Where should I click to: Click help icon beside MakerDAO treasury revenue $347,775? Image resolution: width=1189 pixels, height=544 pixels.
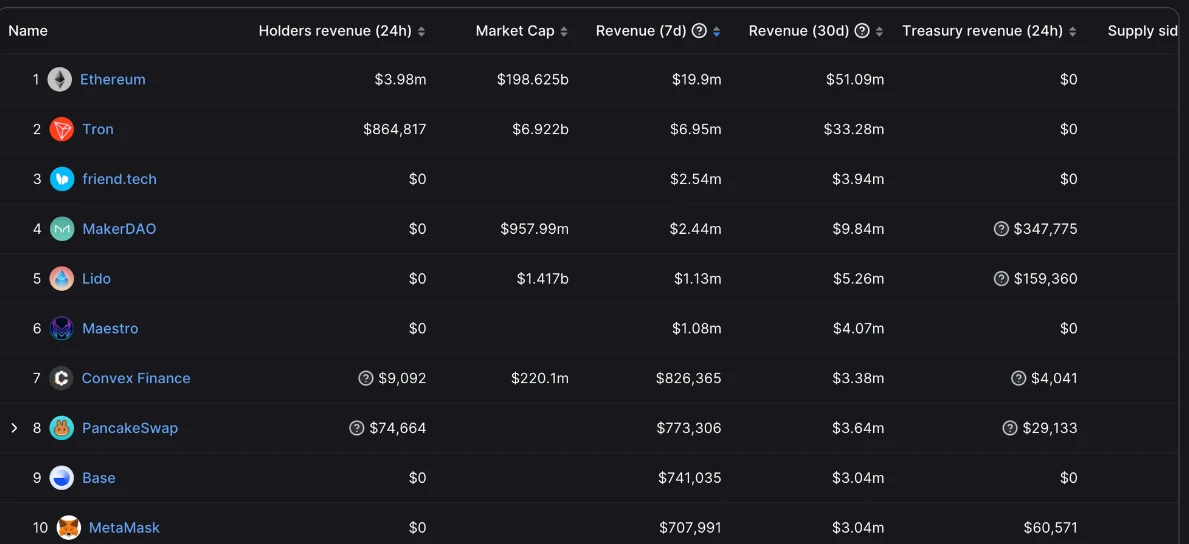[x=1001, y=229]
